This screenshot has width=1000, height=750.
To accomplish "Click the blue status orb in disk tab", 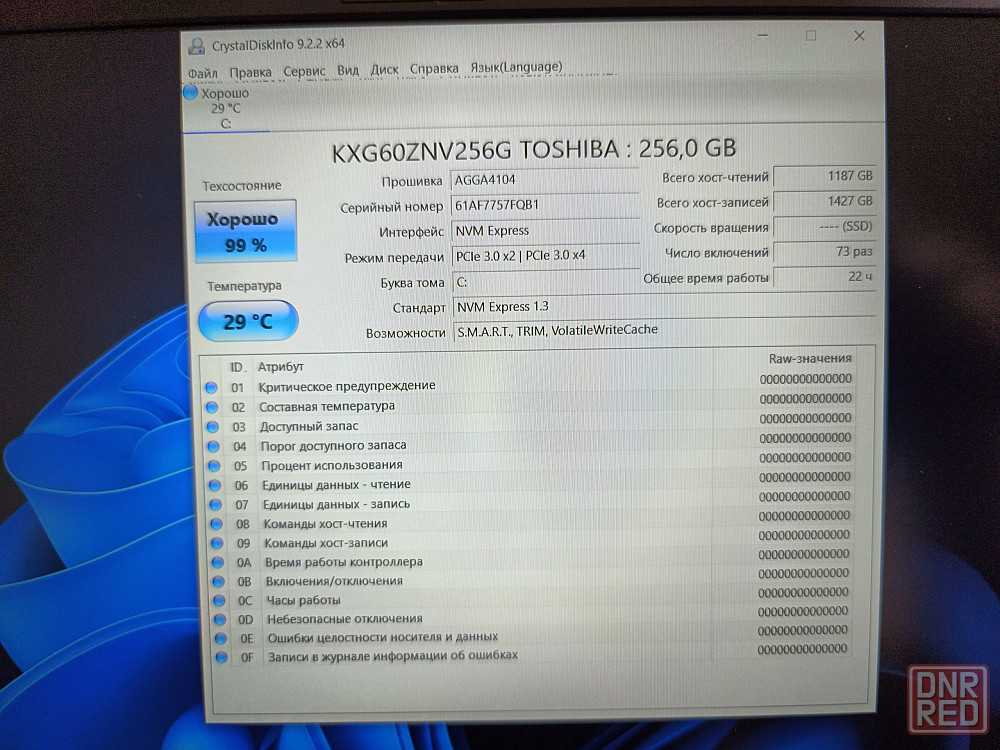I will click(x=190, y=93).
